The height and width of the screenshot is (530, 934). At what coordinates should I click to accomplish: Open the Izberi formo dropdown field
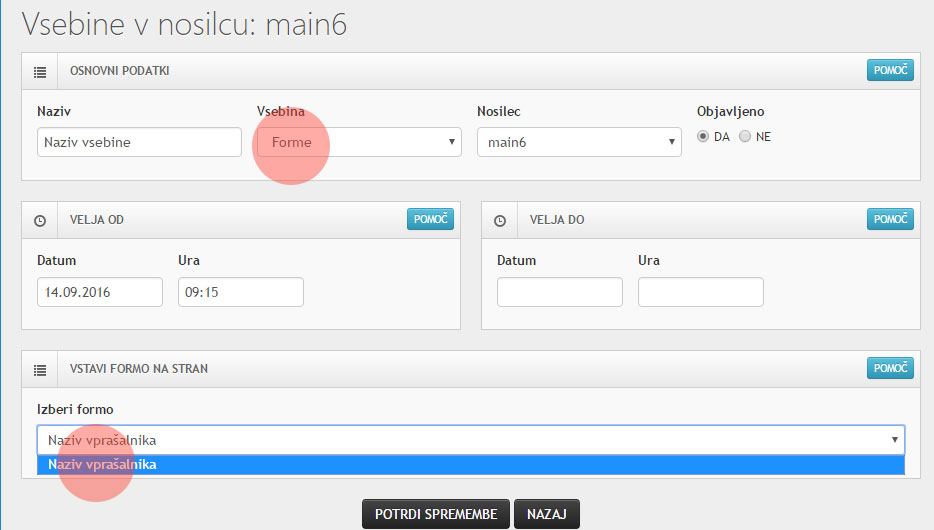(x=471, y=440)
